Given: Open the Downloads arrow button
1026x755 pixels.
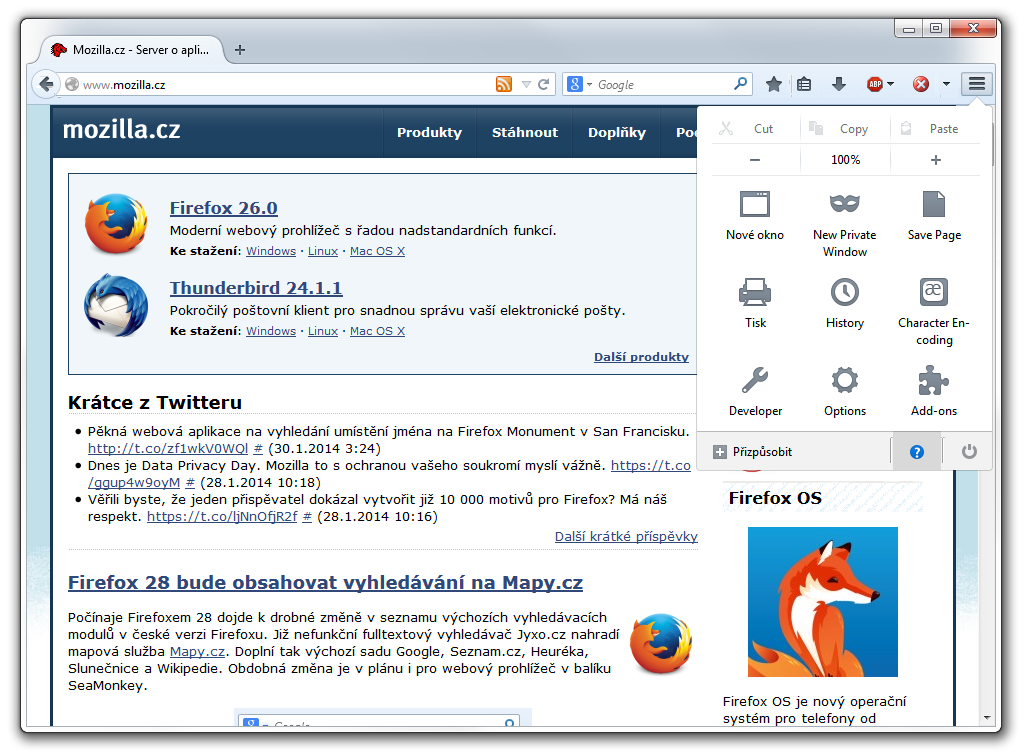Looking at the screenshot, I should (839, 85).
